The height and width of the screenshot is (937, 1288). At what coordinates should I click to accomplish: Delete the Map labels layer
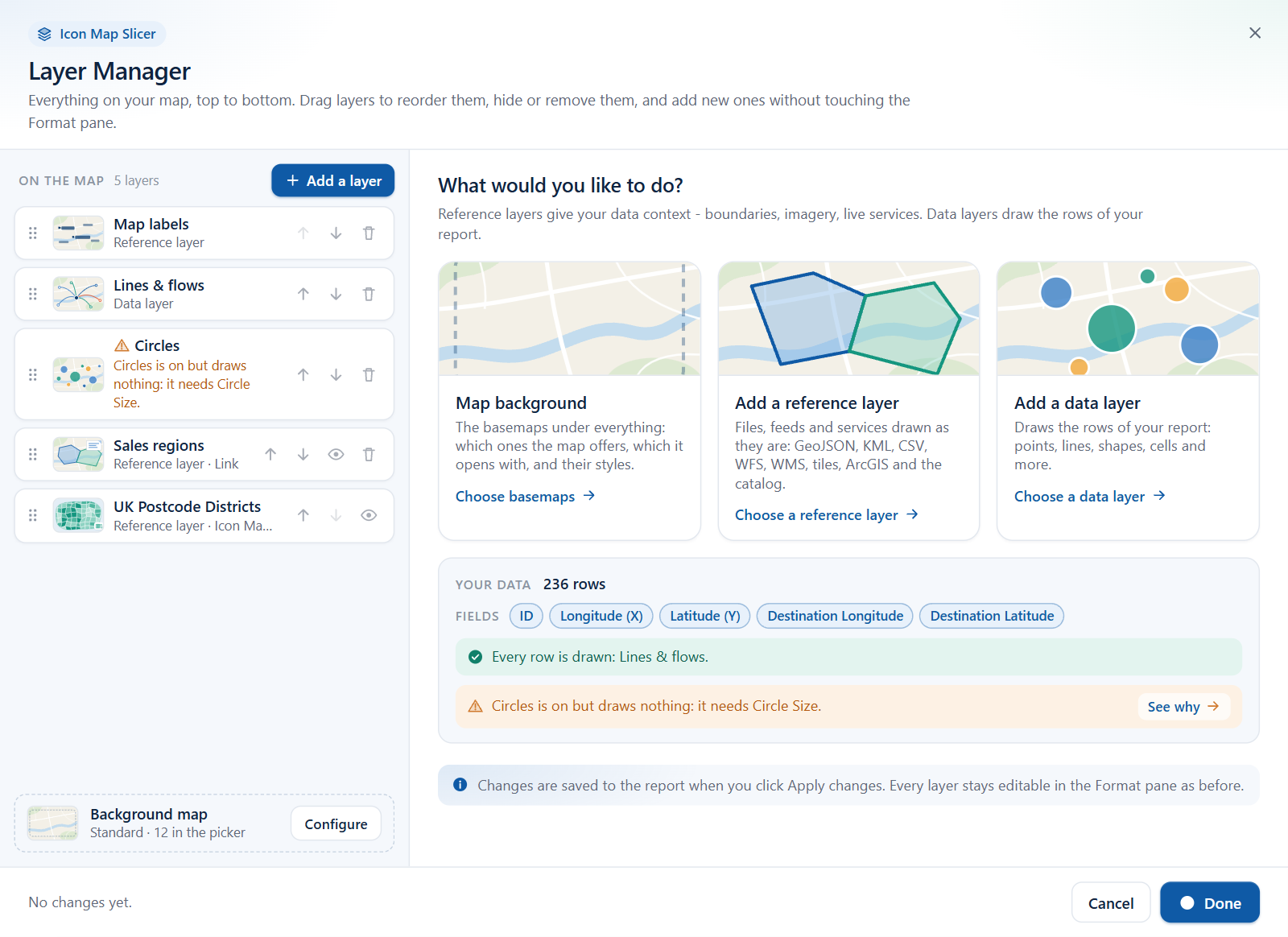point(369,233)
